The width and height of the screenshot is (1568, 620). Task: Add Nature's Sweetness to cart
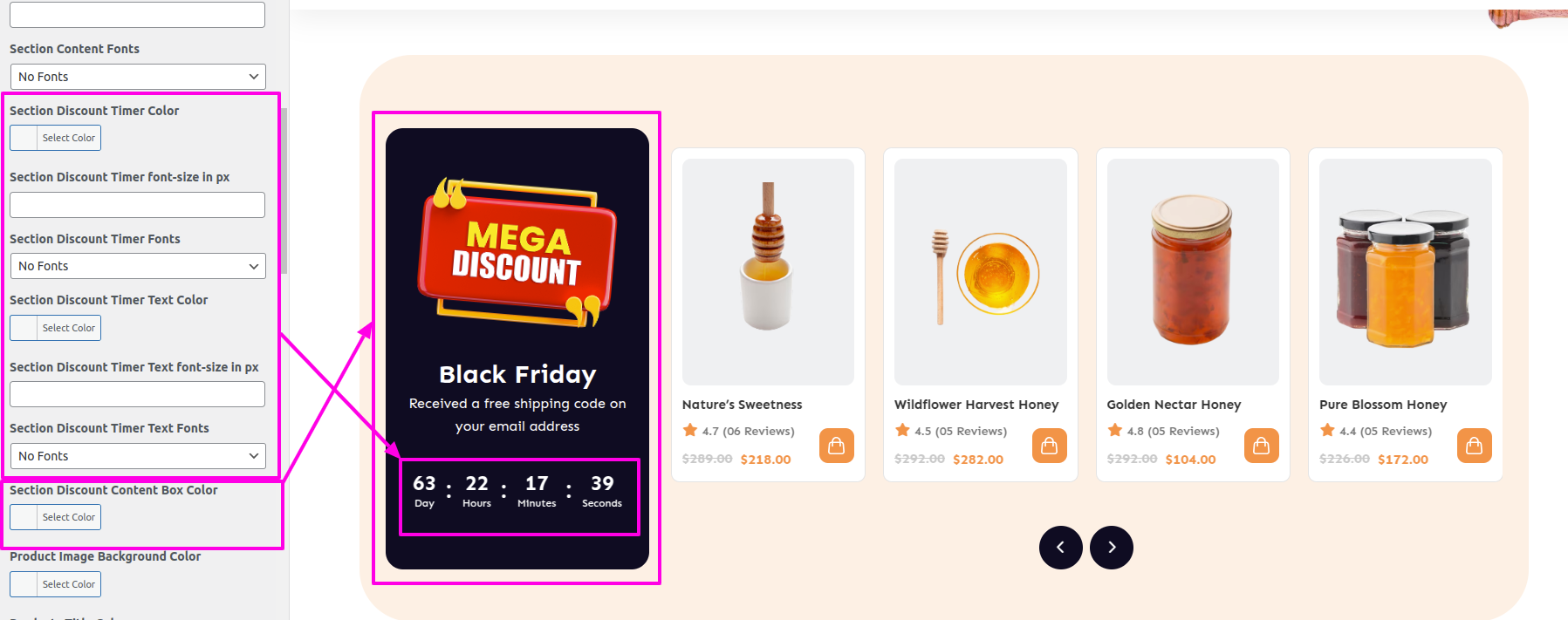(836, 446)
